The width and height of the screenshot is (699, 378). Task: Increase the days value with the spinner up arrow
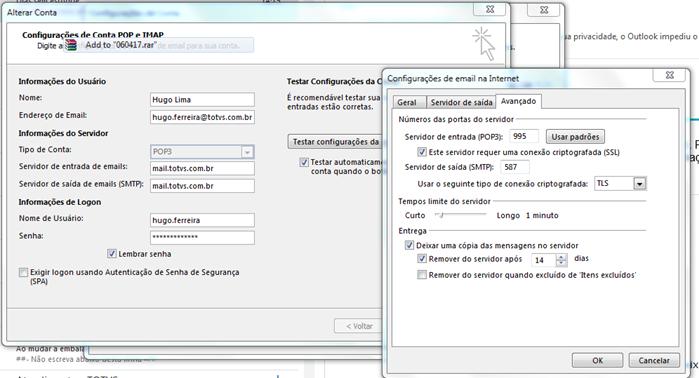pyautogui.click(x=562, y=257)
